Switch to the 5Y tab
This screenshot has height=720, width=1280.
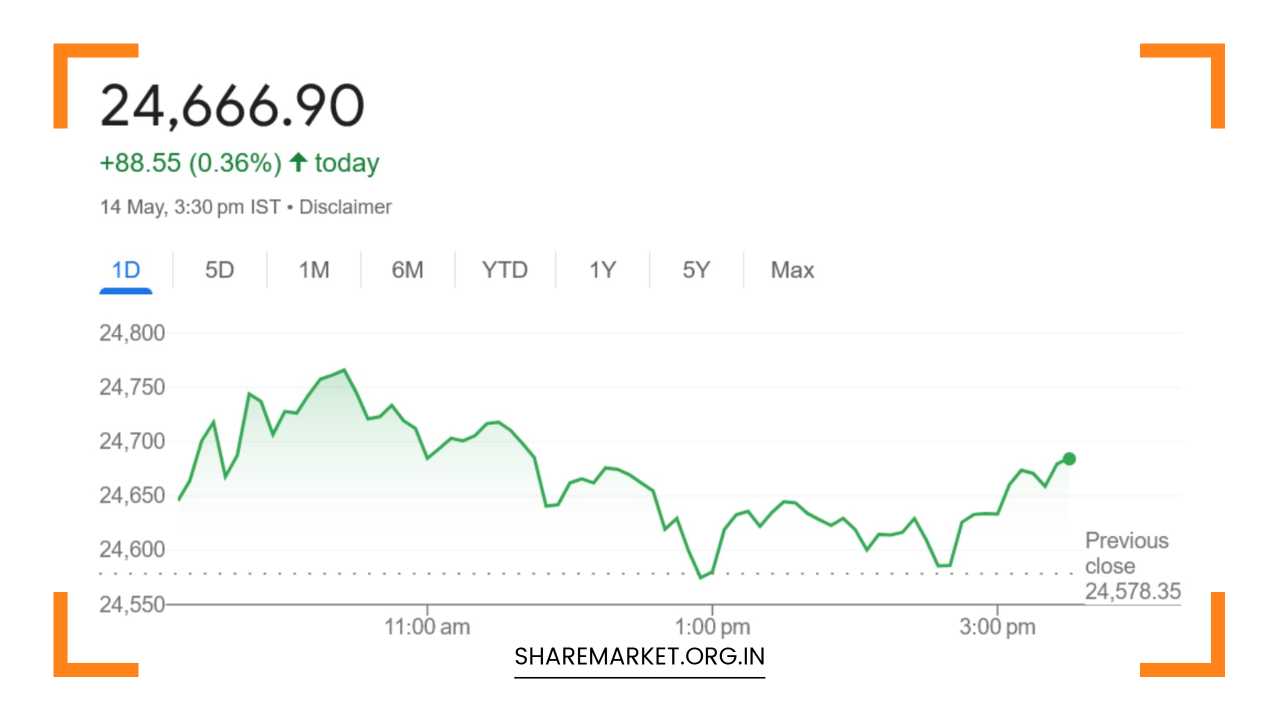696,270
